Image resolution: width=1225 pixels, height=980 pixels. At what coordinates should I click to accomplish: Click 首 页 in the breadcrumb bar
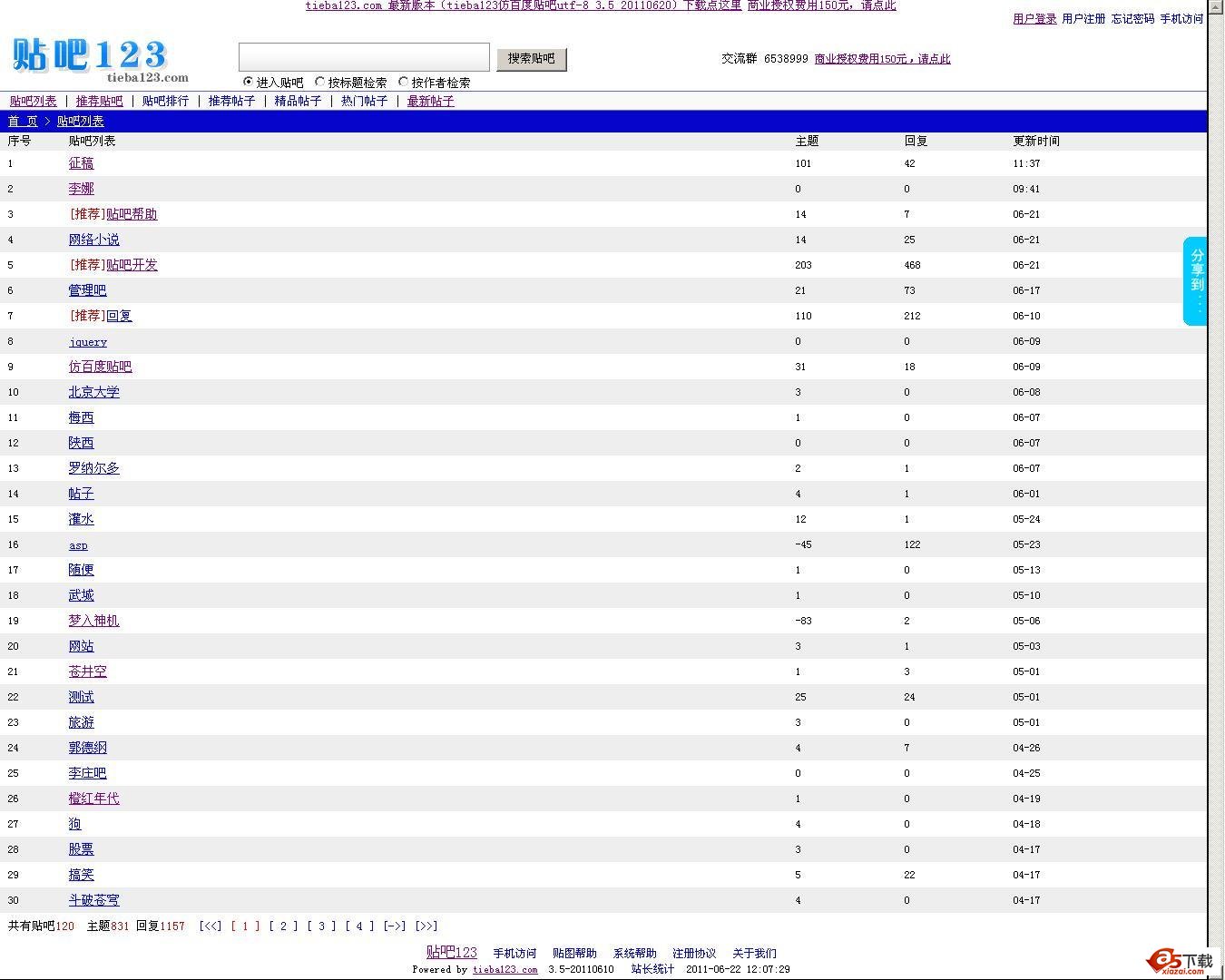[23, 122]
